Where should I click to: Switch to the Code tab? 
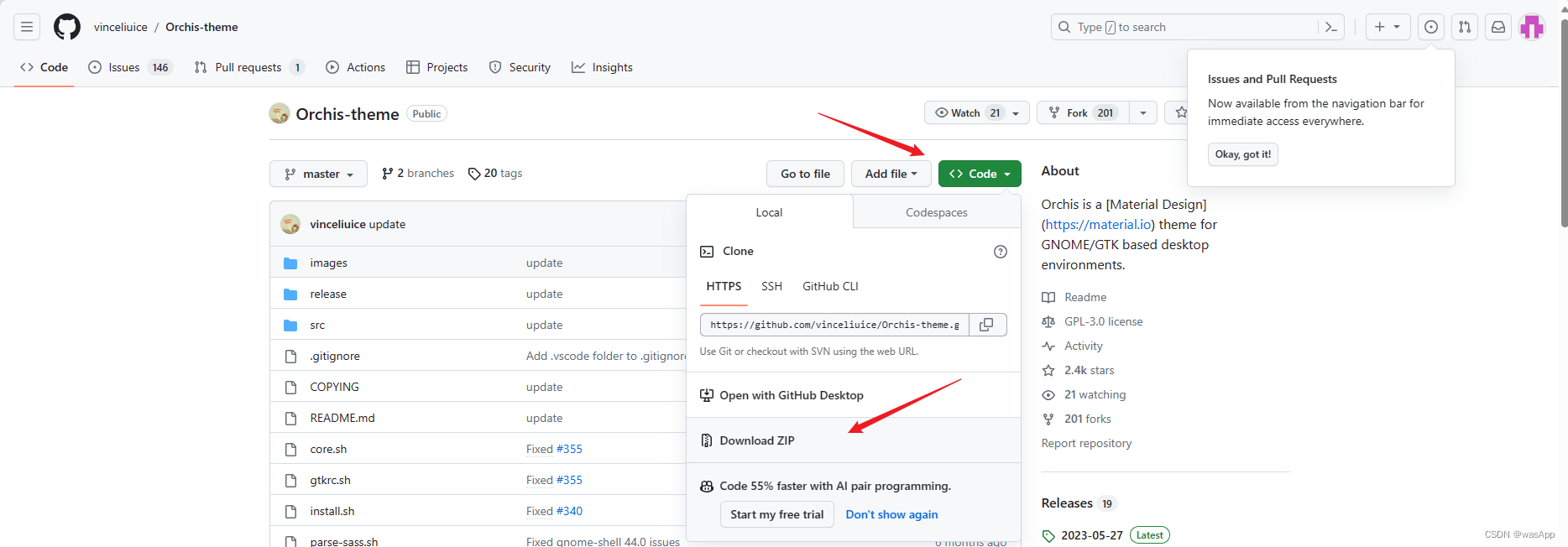[x=44, y=67]
